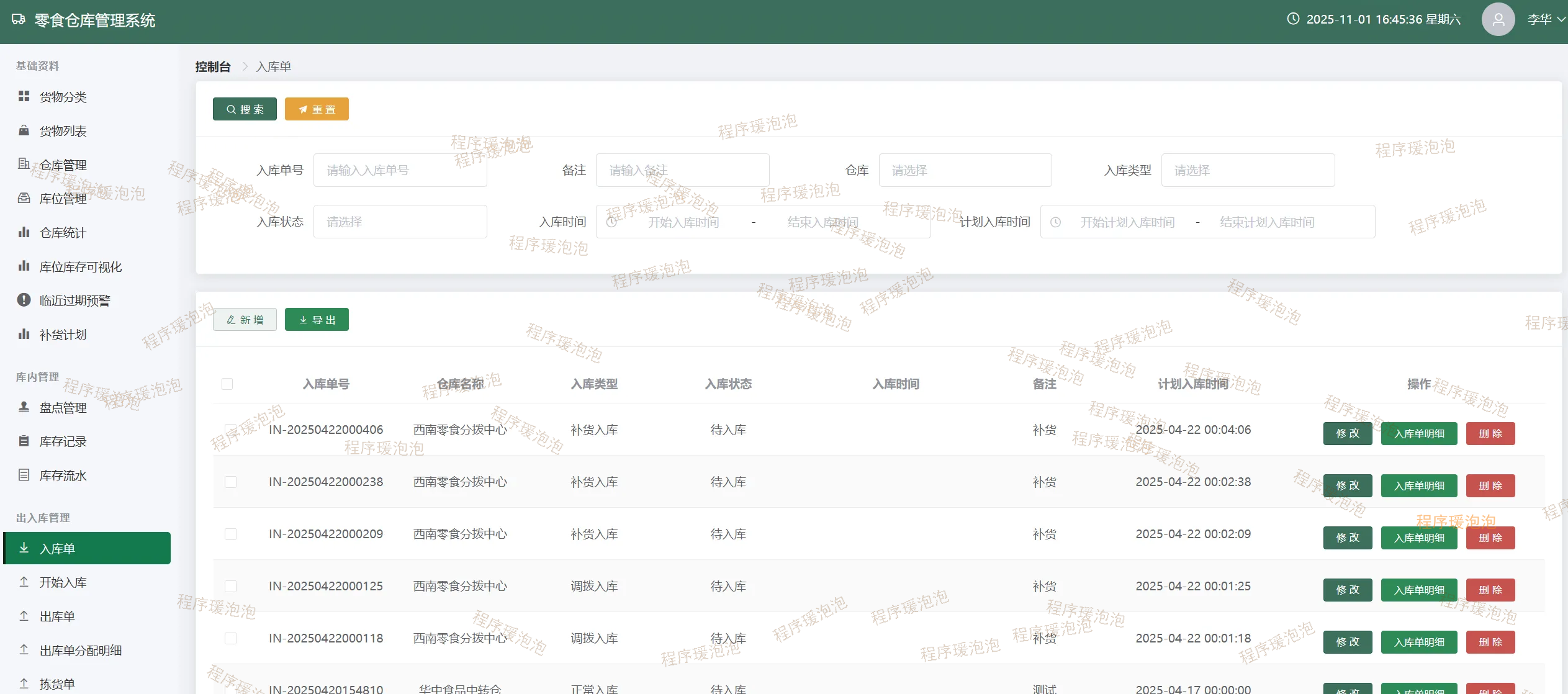The height and width of the screenshot is (694, 1568).
Task: Open the 出库单 menu item
Action: coord(57,616)
